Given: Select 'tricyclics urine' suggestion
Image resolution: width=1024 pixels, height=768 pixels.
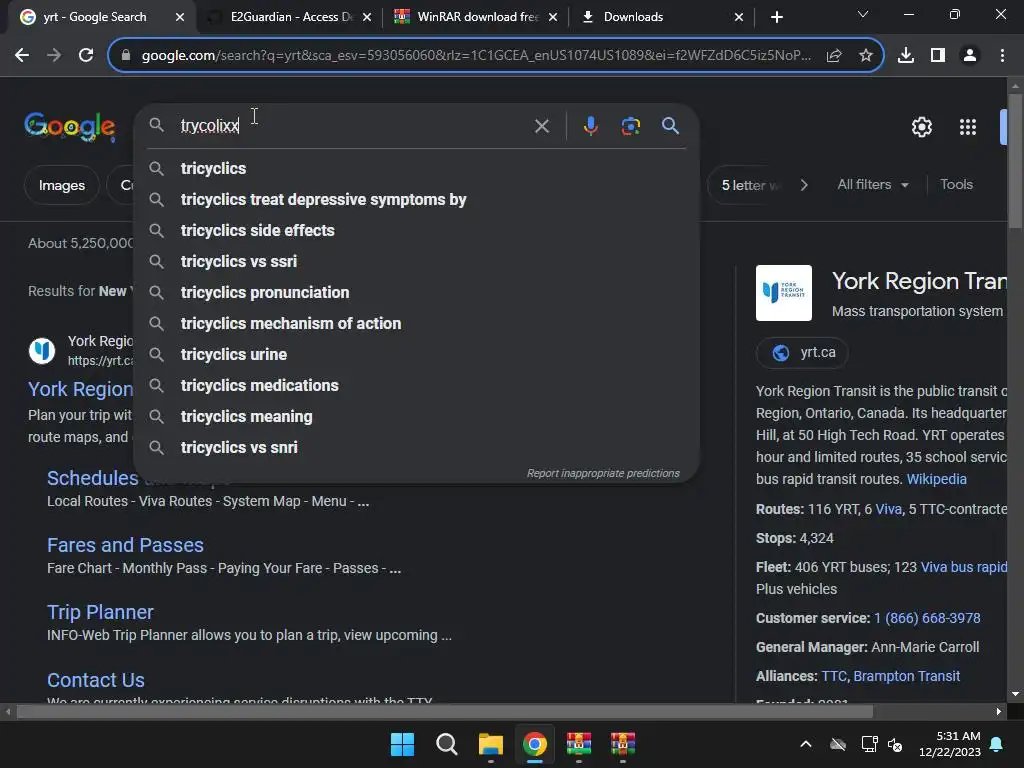Looking at the screenshot, I should tap(417, 355).
